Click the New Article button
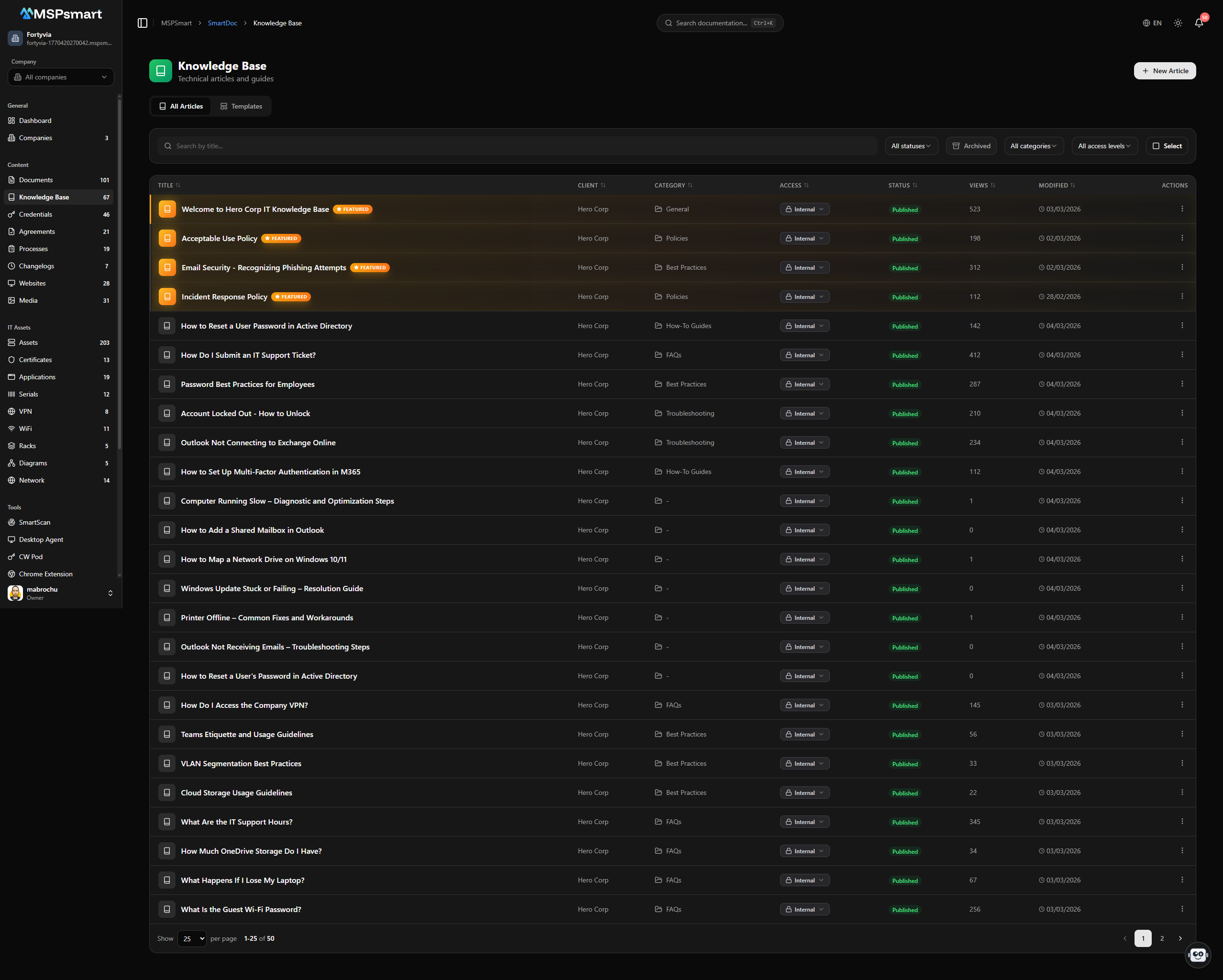 1165,71
